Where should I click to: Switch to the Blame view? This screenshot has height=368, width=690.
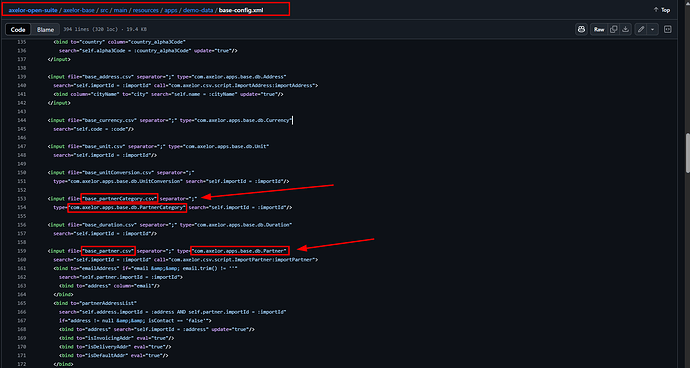pos(45,29)
